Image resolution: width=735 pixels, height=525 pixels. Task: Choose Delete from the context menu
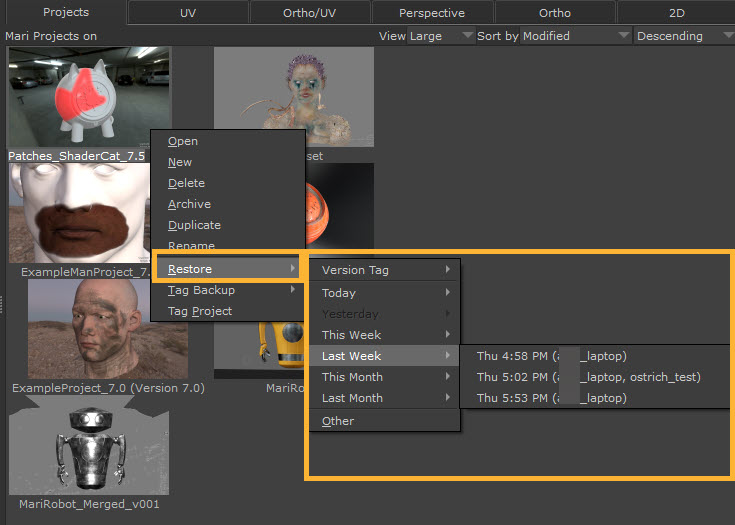point(186,183)
